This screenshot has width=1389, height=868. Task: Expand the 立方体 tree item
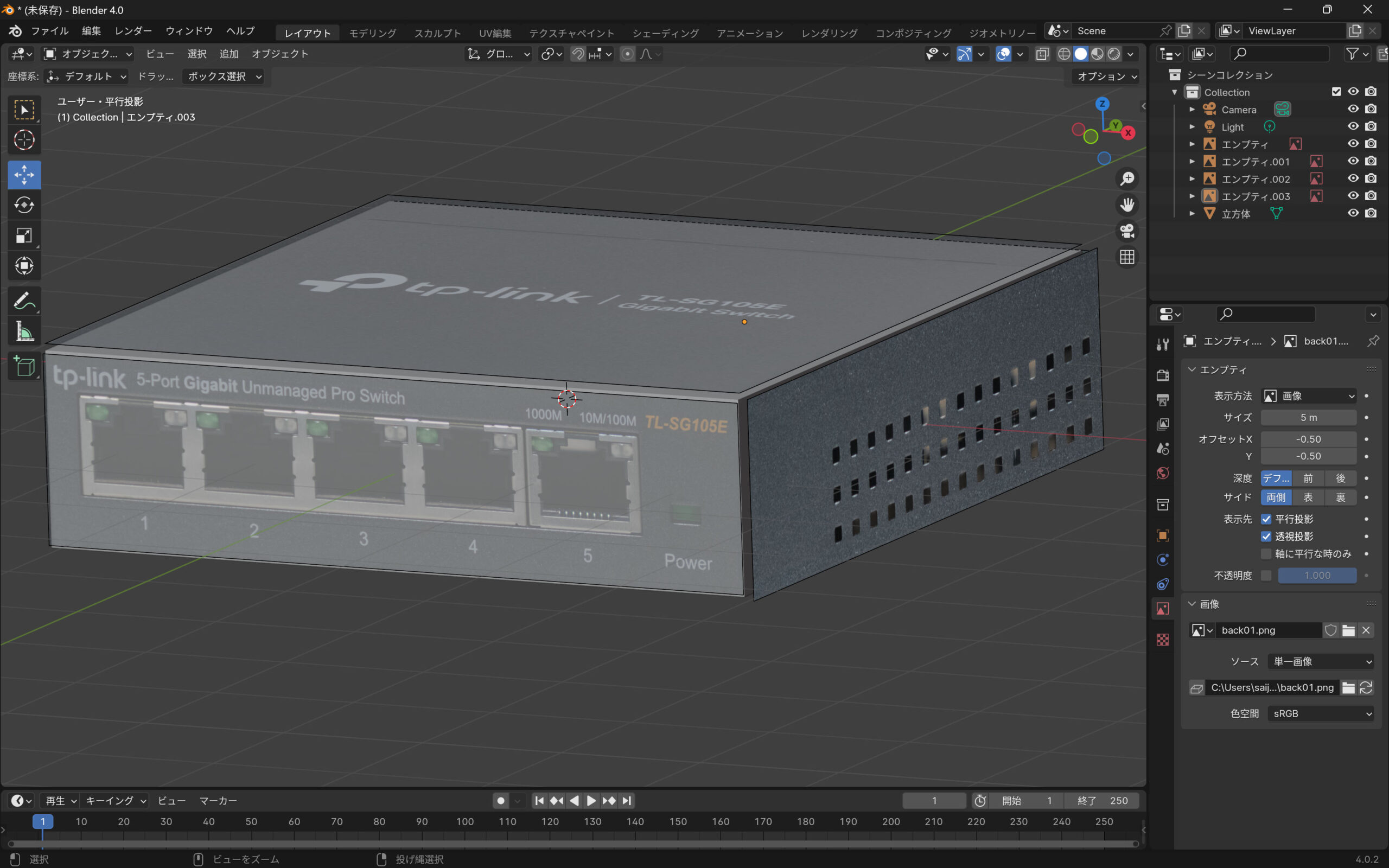1192,214
